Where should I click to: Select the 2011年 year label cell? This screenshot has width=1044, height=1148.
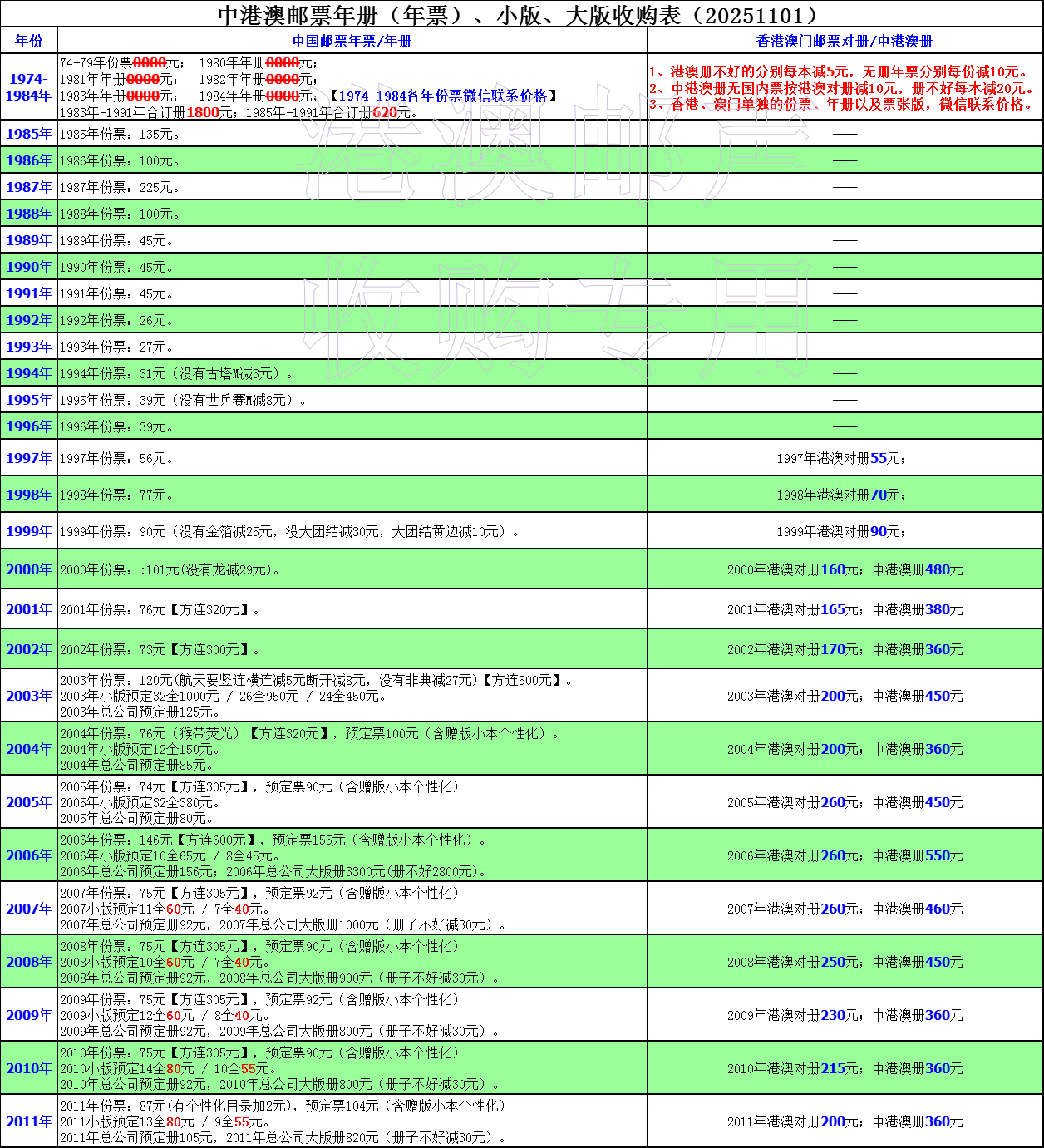point(29,1121)
